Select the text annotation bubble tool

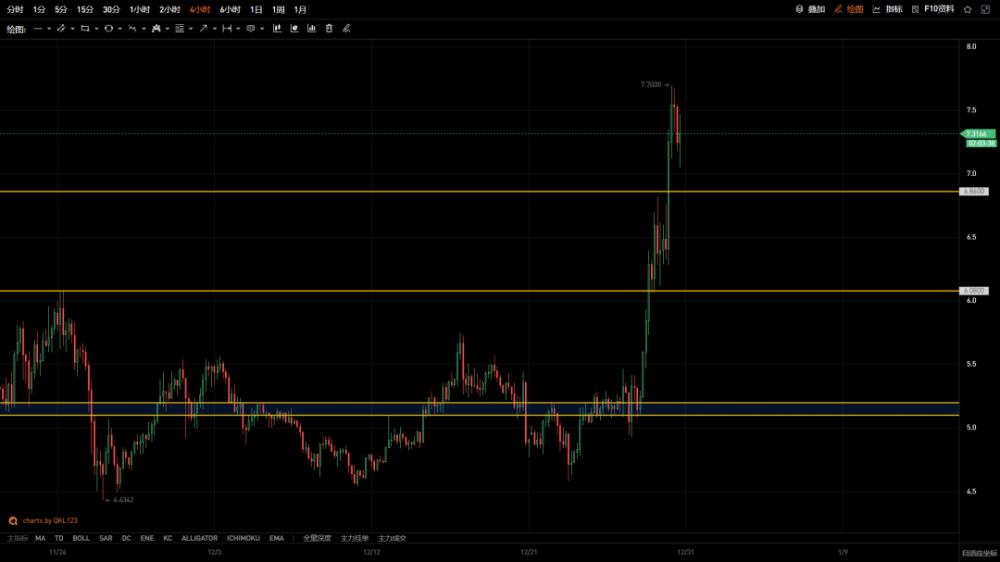(251, 29)
